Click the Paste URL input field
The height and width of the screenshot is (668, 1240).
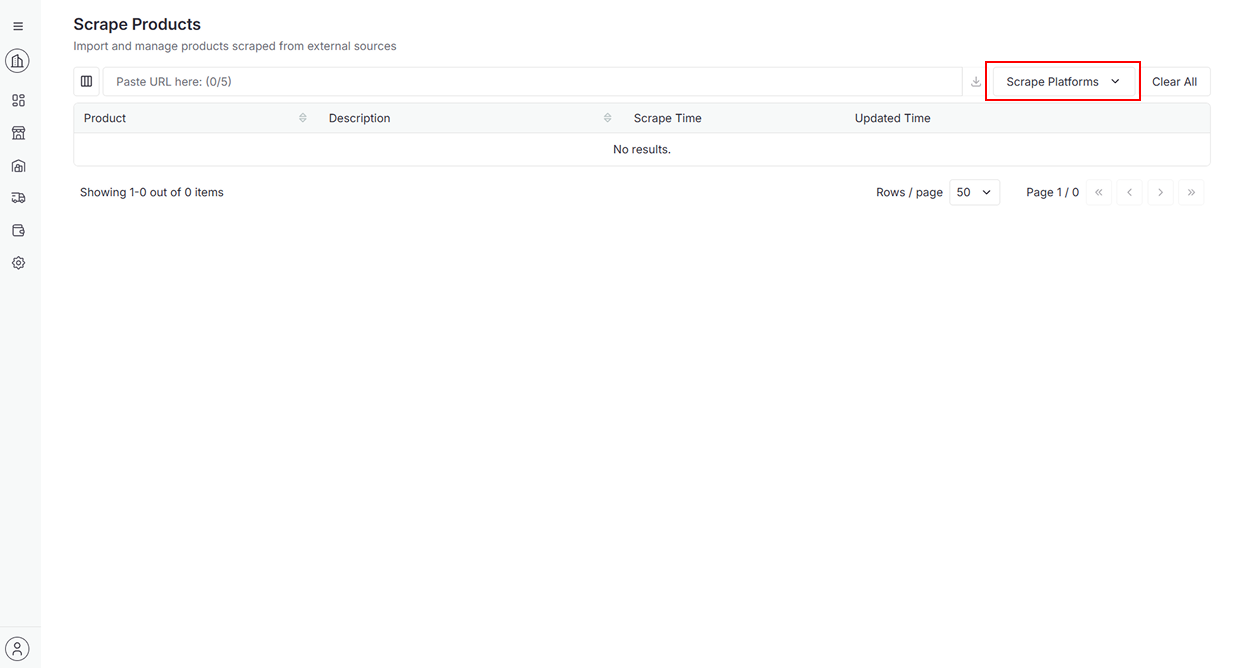click(532, 82)
